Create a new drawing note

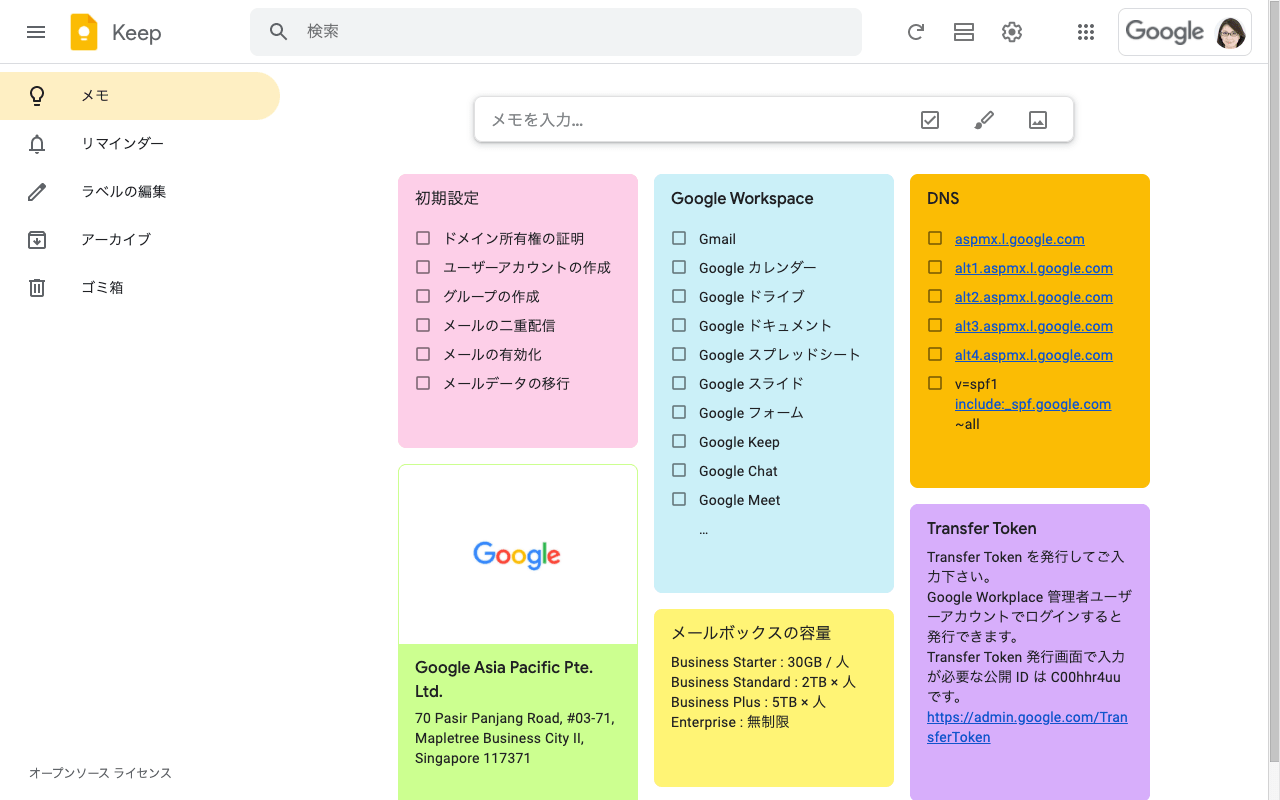984,120
